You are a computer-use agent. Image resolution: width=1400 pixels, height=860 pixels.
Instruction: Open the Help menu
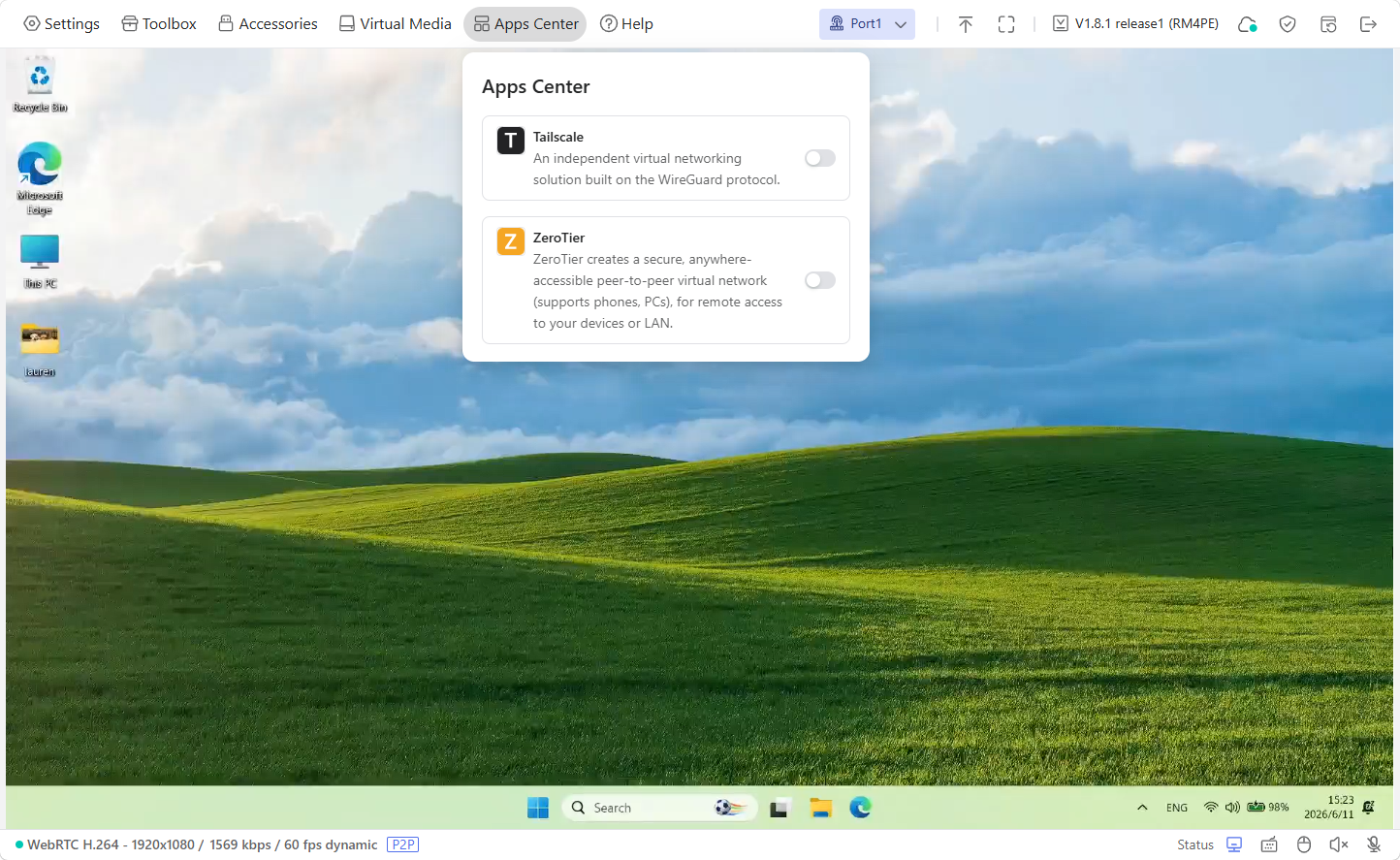(x=626, y=23)
